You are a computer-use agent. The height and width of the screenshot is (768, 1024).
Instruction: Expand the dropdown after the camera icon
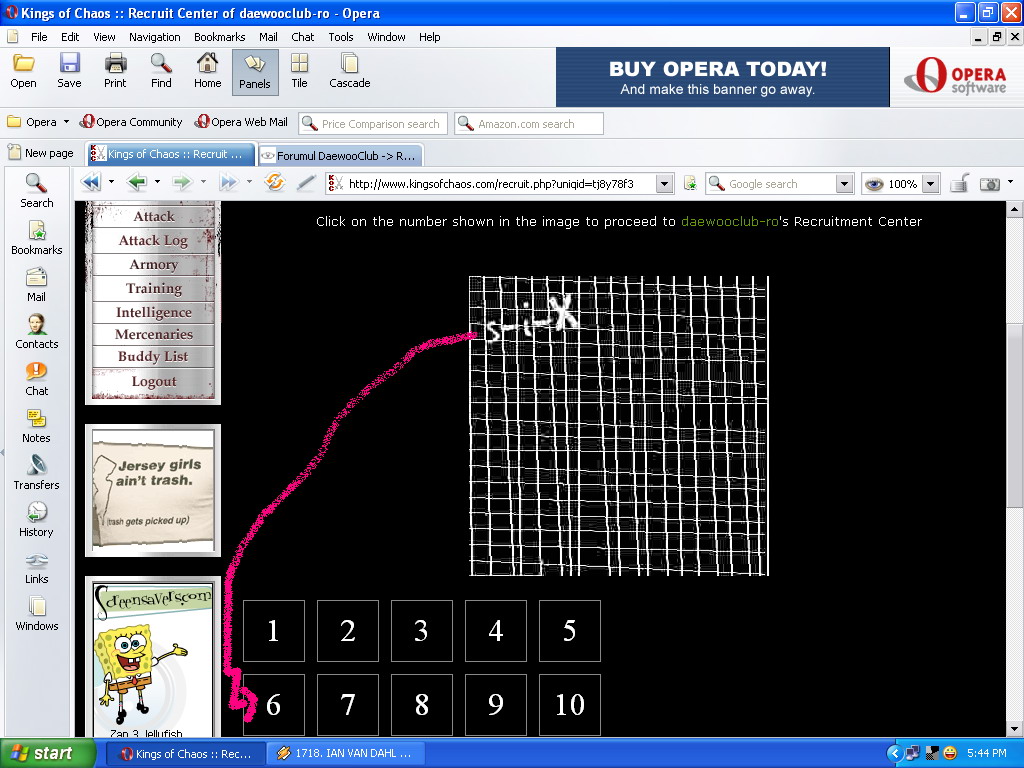coord(1010,182)
